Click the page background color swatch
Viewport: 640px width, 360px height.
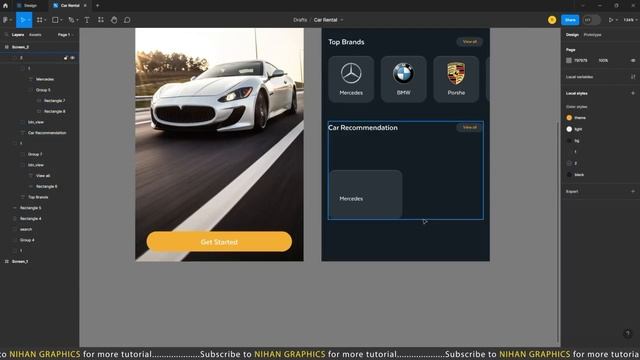[569, 60]
